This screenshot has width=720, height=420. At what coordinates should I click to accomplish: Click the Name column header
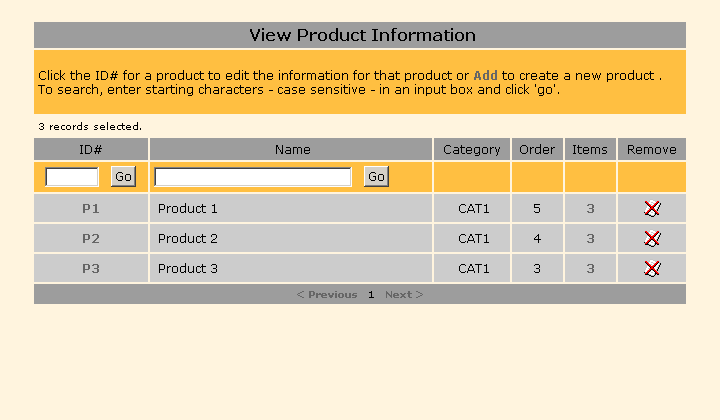click(292, 150)
